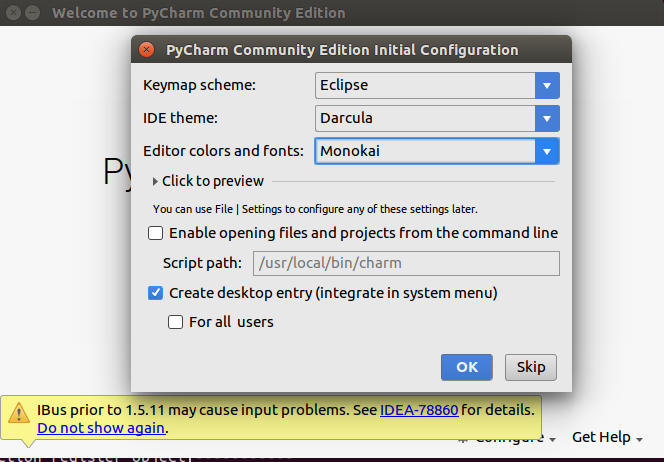The image size is (664, 462).
Task: Click the IDE theme label text
Action: (180, 118)
